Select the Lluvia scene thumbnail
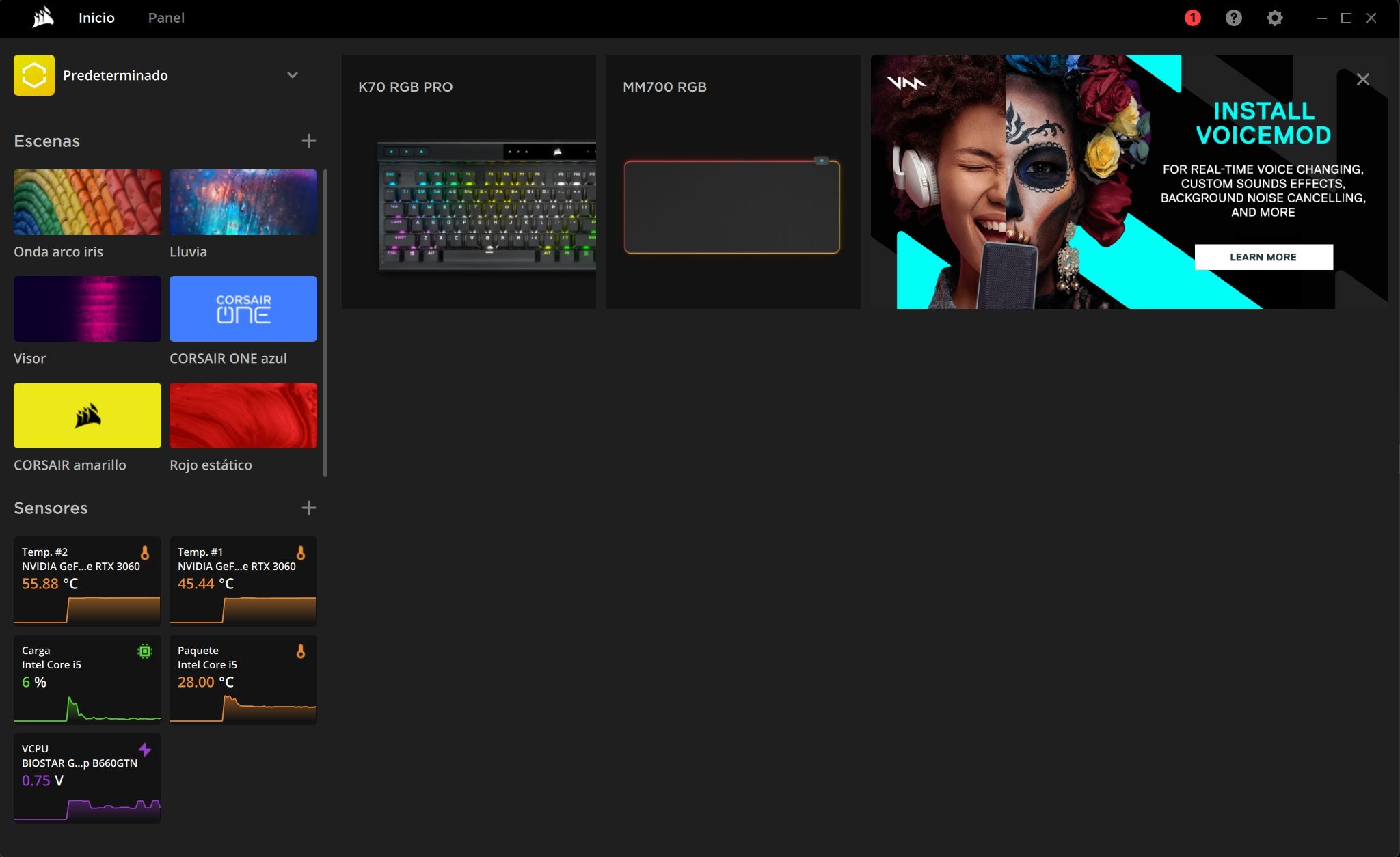1400x857 pixels. pyautogui.click(x=243, y=202)
